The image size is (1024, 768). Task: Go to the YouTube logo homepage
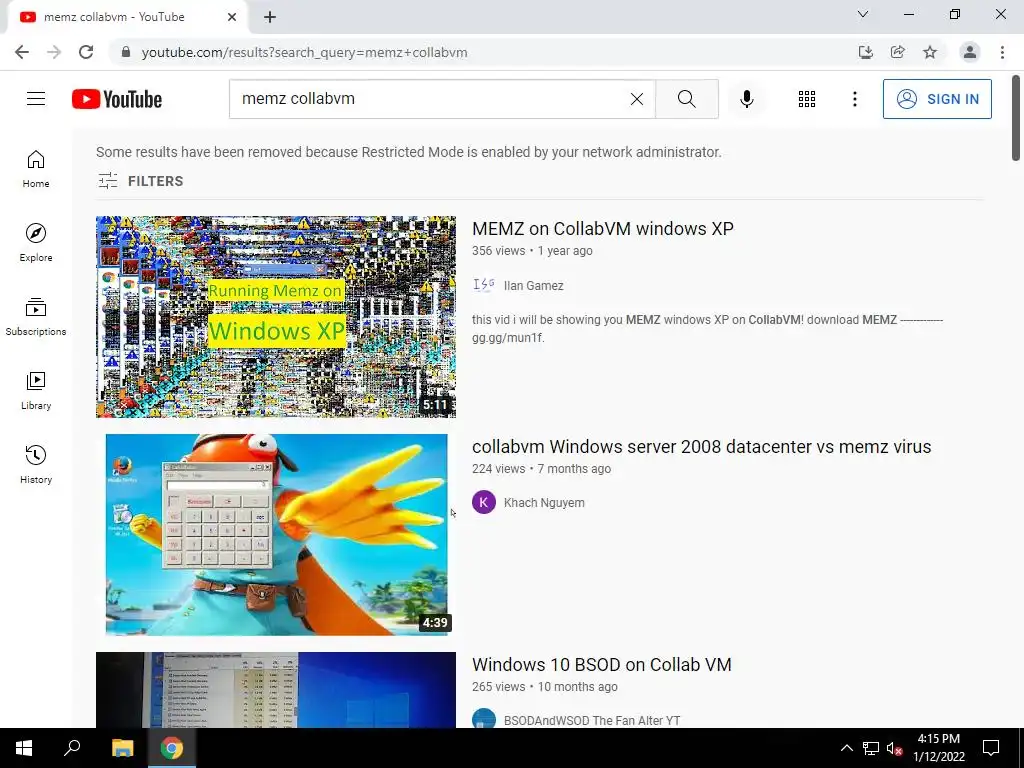pos(117,99)
